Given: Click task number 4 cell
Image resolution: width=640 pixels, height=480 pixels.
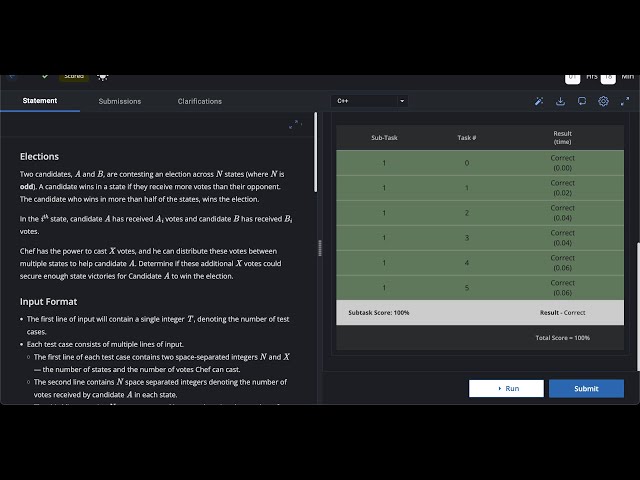Looking at the screenshot, I should coord(467,263).
